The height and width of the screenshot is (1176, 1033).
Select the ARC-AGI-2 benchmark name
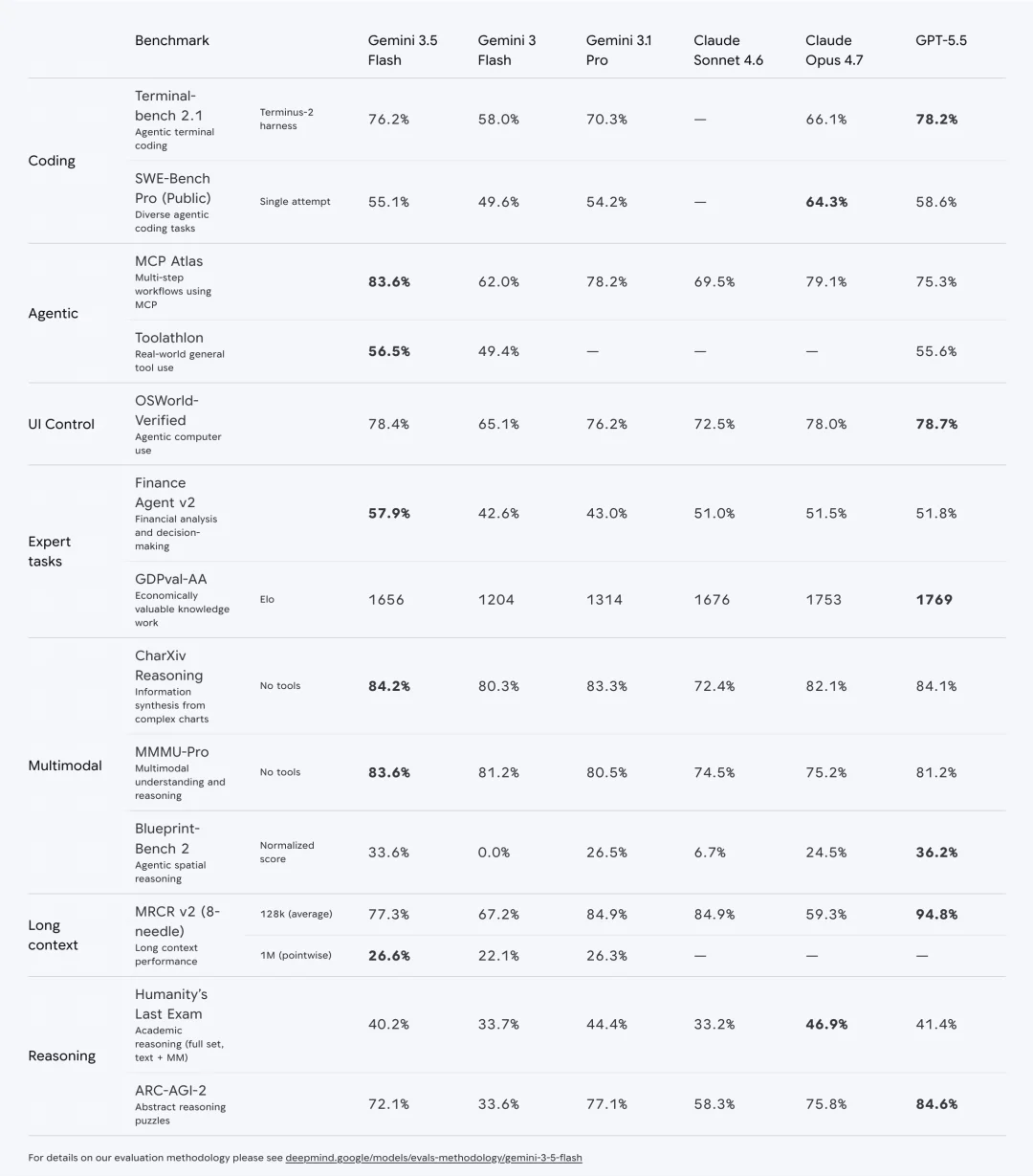click(170, 1090)
